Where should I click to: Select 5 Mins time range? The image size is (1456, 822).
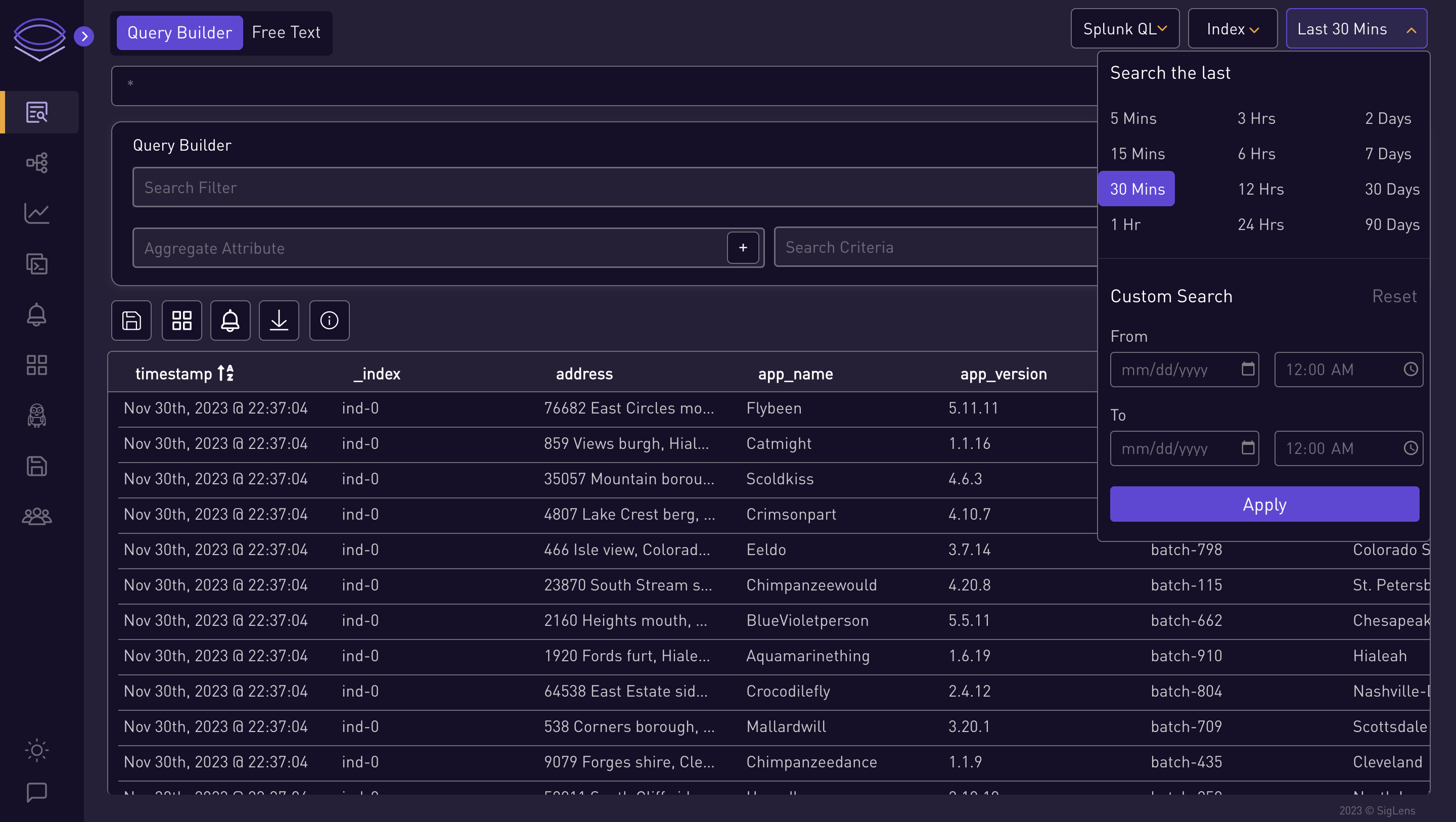pyautogui.click(x=1133, y=118)
